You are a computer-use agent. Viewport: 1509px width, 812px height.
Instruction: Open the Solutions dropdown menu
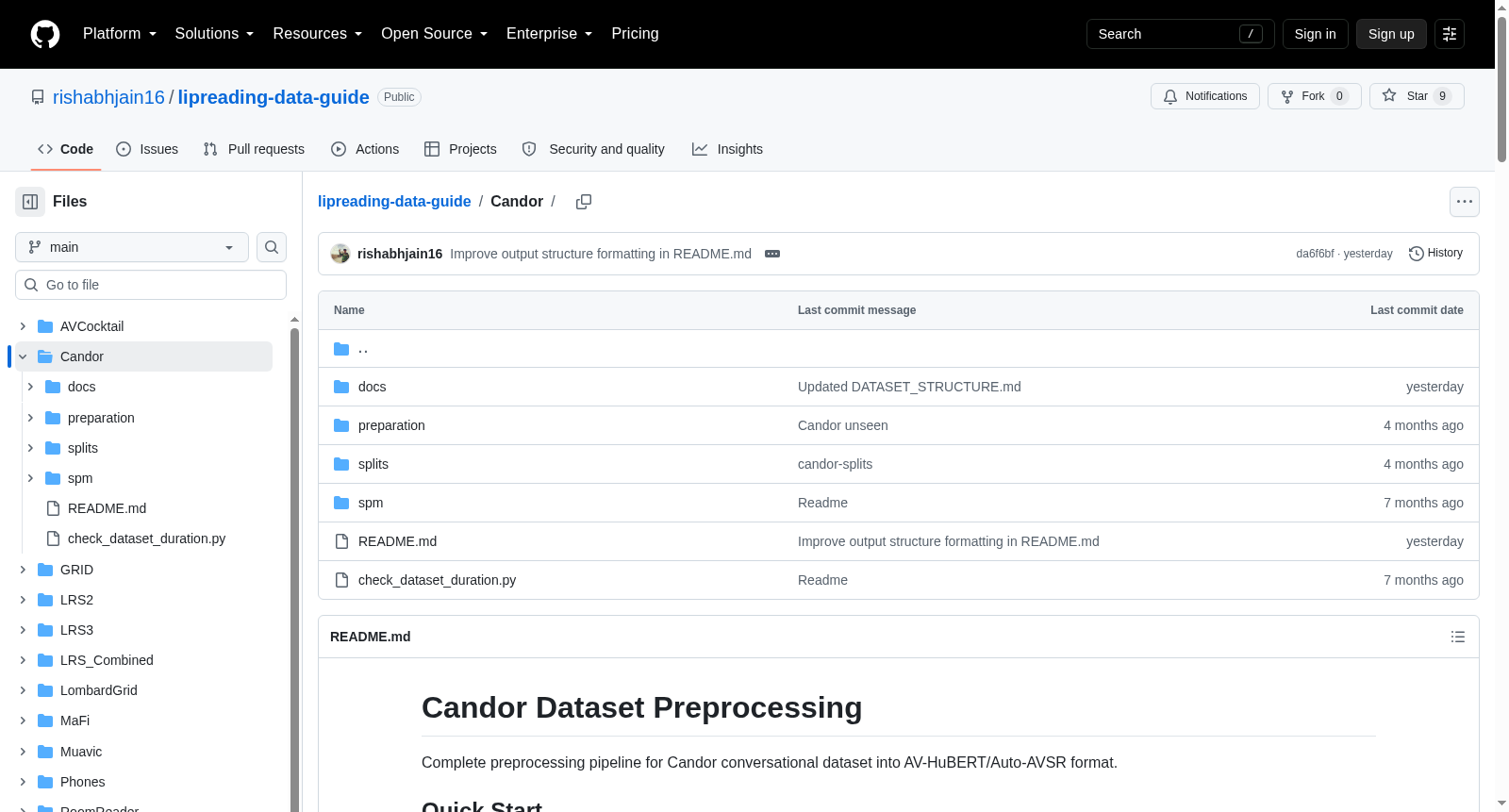click(214, 34)
